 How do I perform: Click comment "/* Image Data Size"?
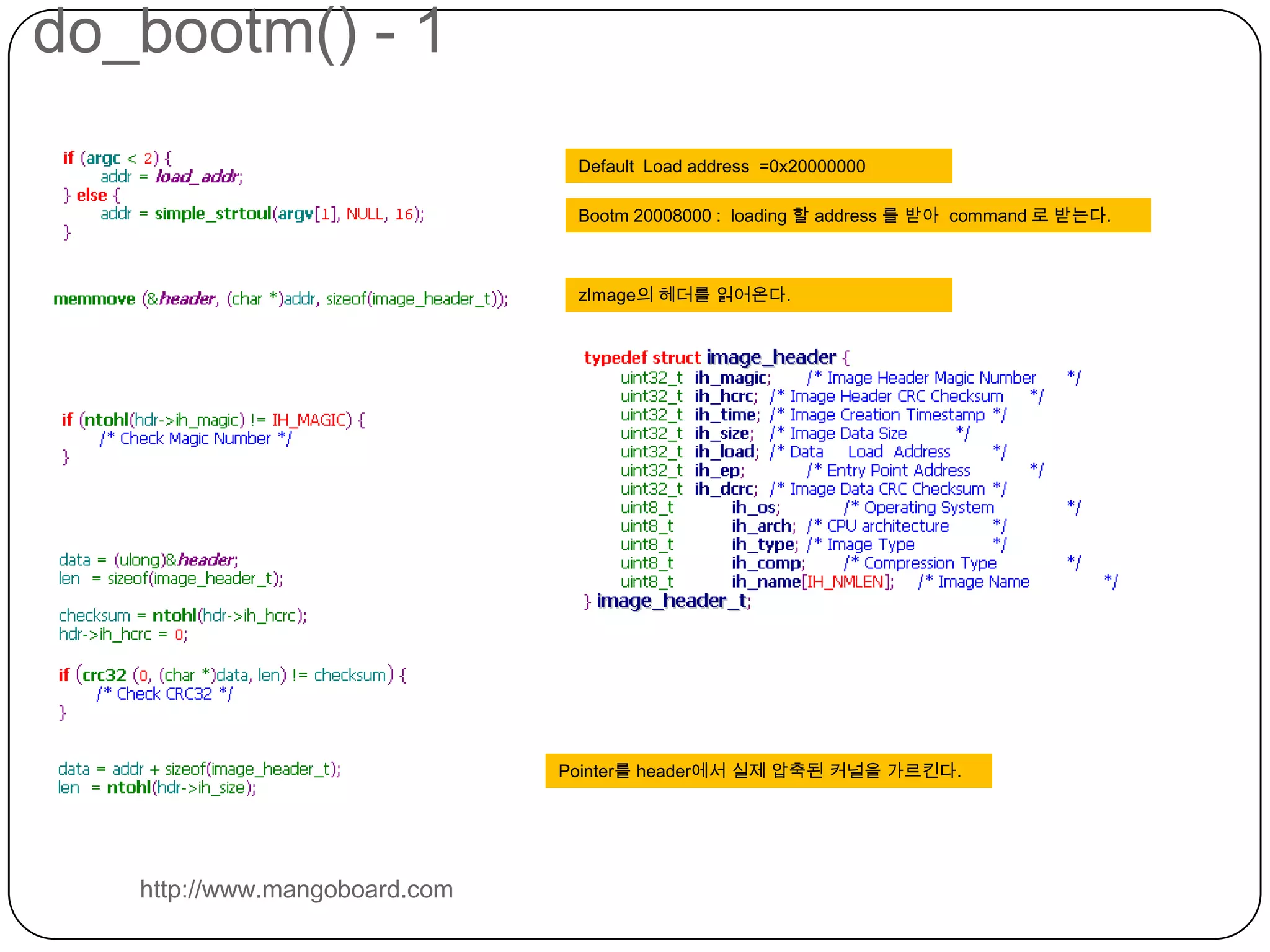click(x=838, y=434)
